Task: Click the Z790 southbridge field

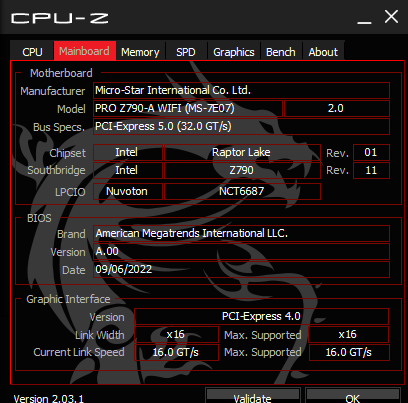Action: pyautogui.click(x=242, y=170)
